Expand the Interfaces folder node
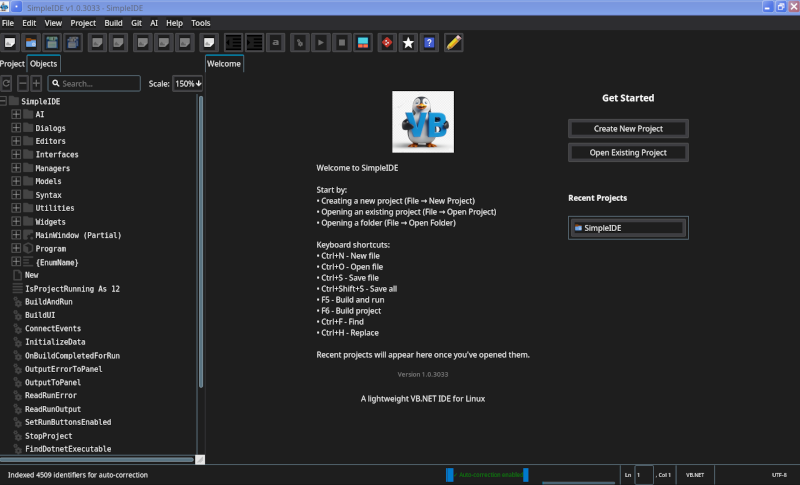Screen dimensions: 800x485 [16, 154]
